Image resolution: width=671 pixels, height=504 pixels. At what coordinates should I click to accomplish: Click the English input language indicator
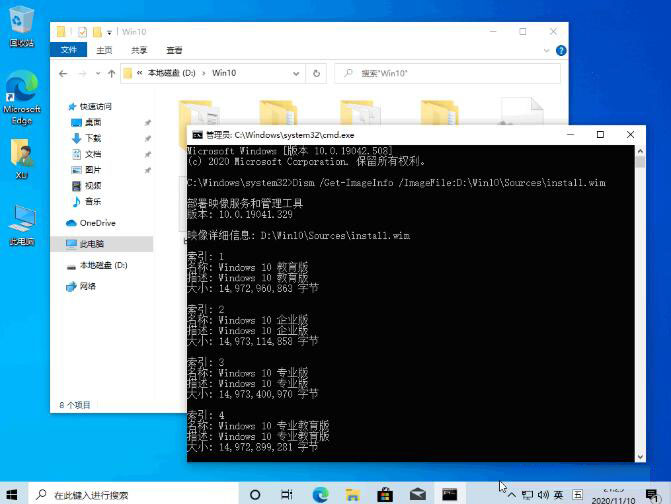click(x=558, y=495)
